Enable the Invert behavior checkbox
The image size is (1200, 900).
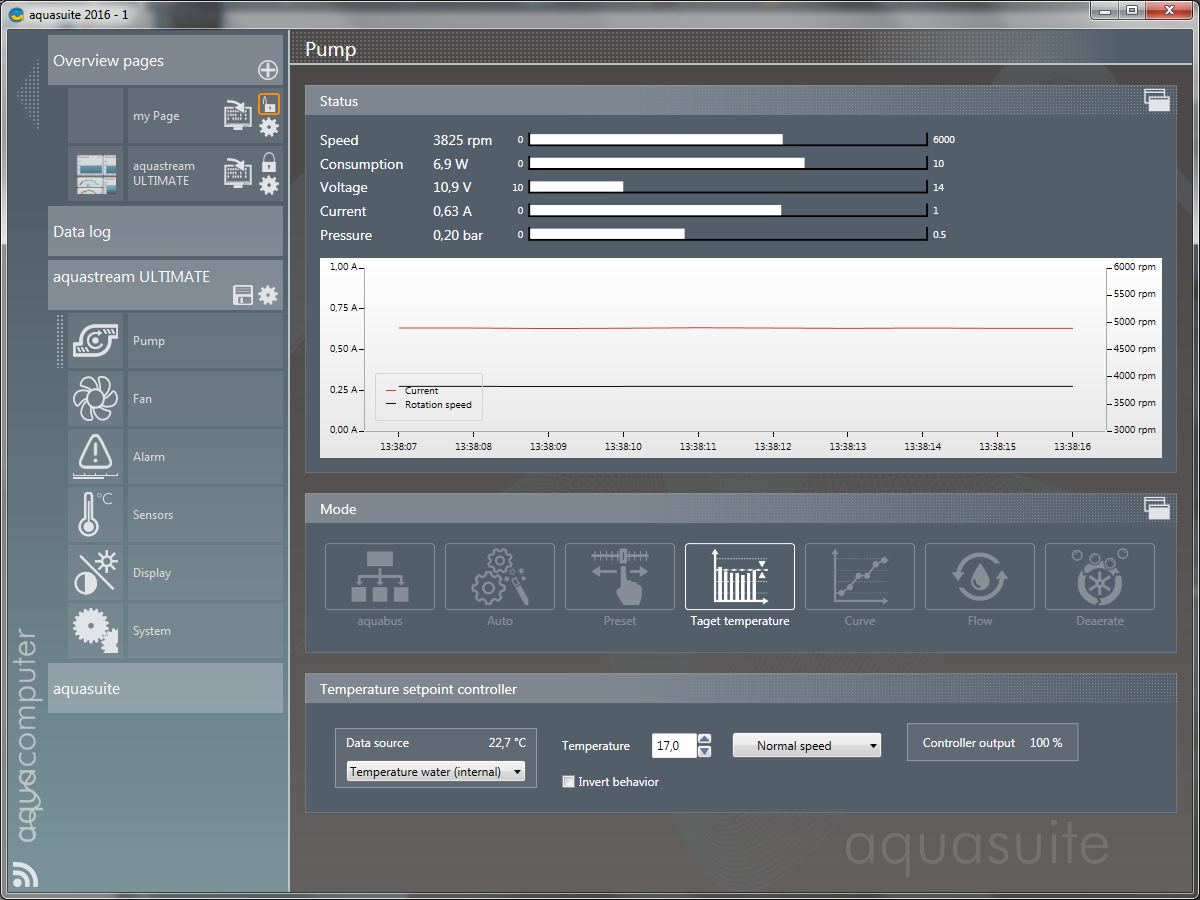(x=569, y=782)
